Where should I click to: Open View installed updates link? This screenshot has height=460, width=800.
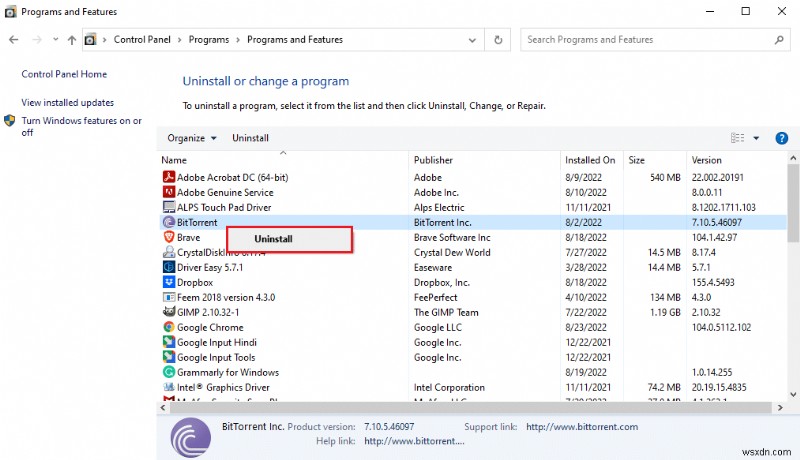point(67,103)
